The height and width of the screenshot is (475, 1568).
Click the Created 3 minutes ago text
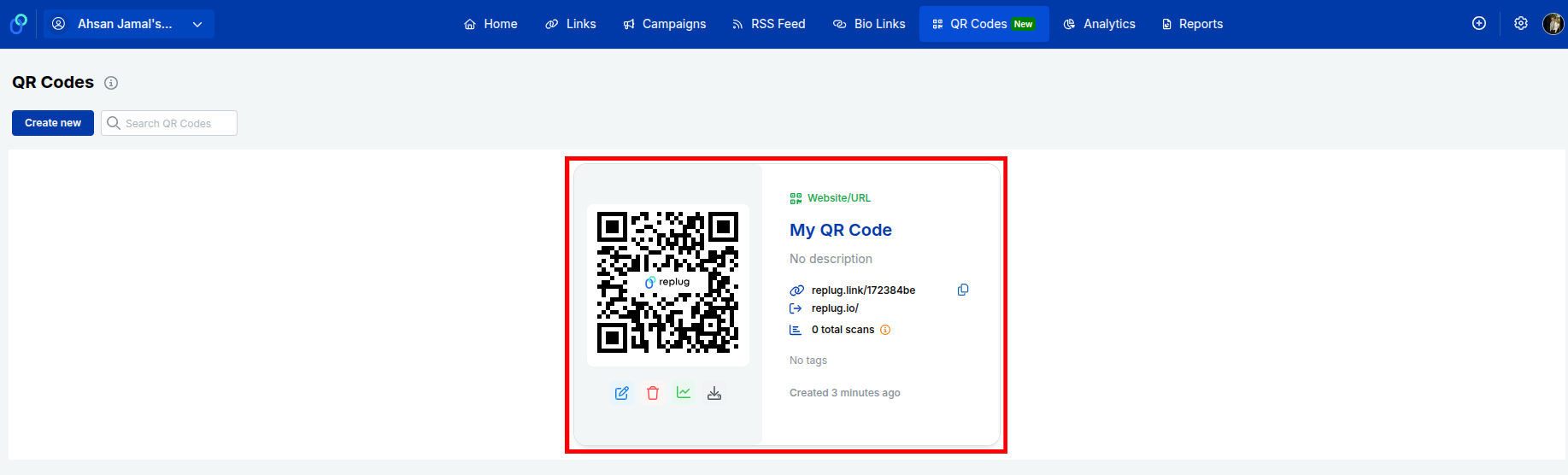point(845,393)
